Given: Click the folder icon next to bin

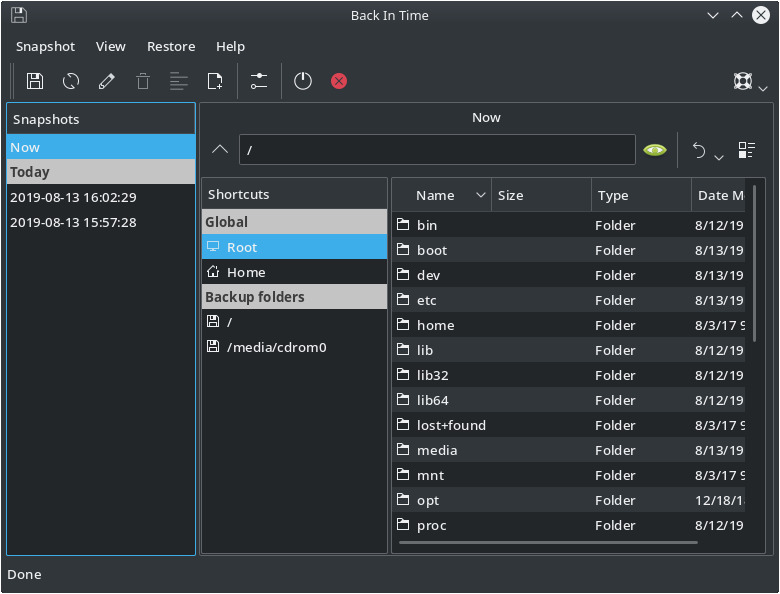Looking at the screenshot, I should [403, 224].
